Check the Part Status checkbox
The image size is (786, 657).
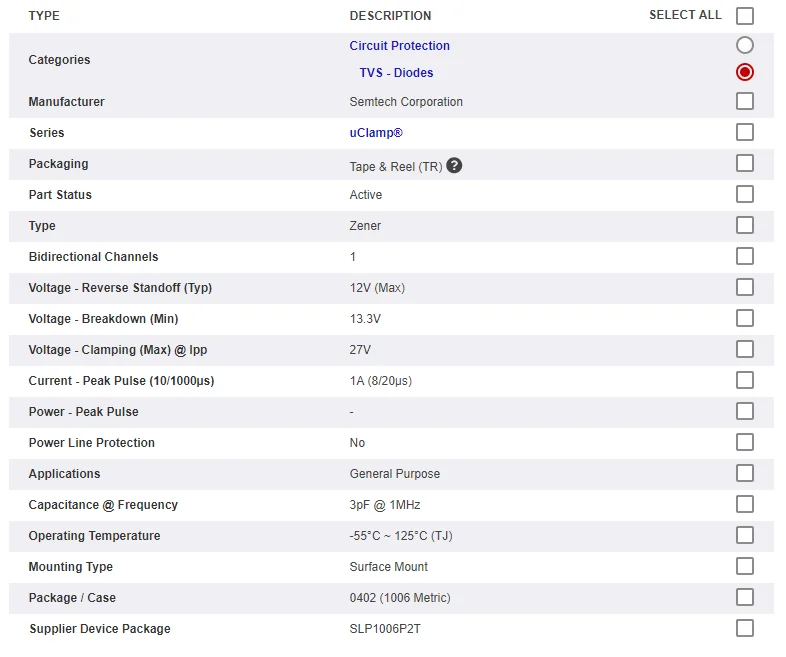coord(744,194)
